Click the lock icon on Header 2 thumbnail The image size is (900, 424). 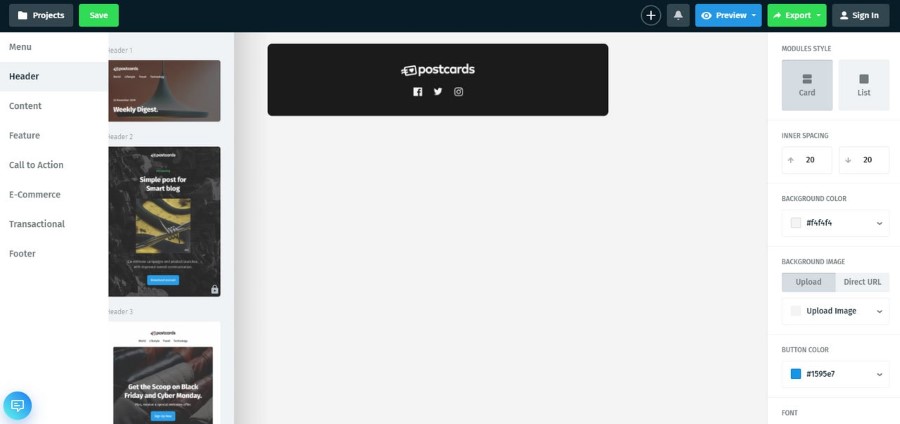[215, 290]
